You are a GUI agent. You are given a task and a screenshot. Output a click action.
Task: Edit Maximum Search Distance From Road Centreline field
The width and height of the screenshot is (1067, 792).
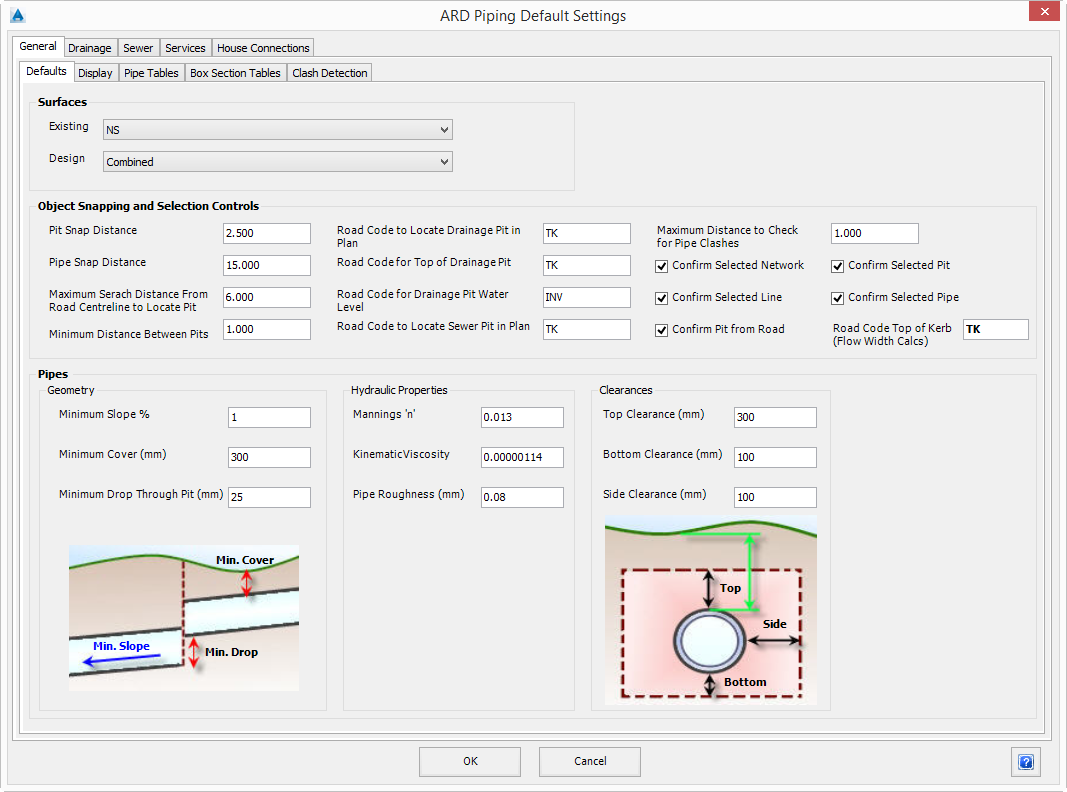pyautogui.click(x=267, y=297)
